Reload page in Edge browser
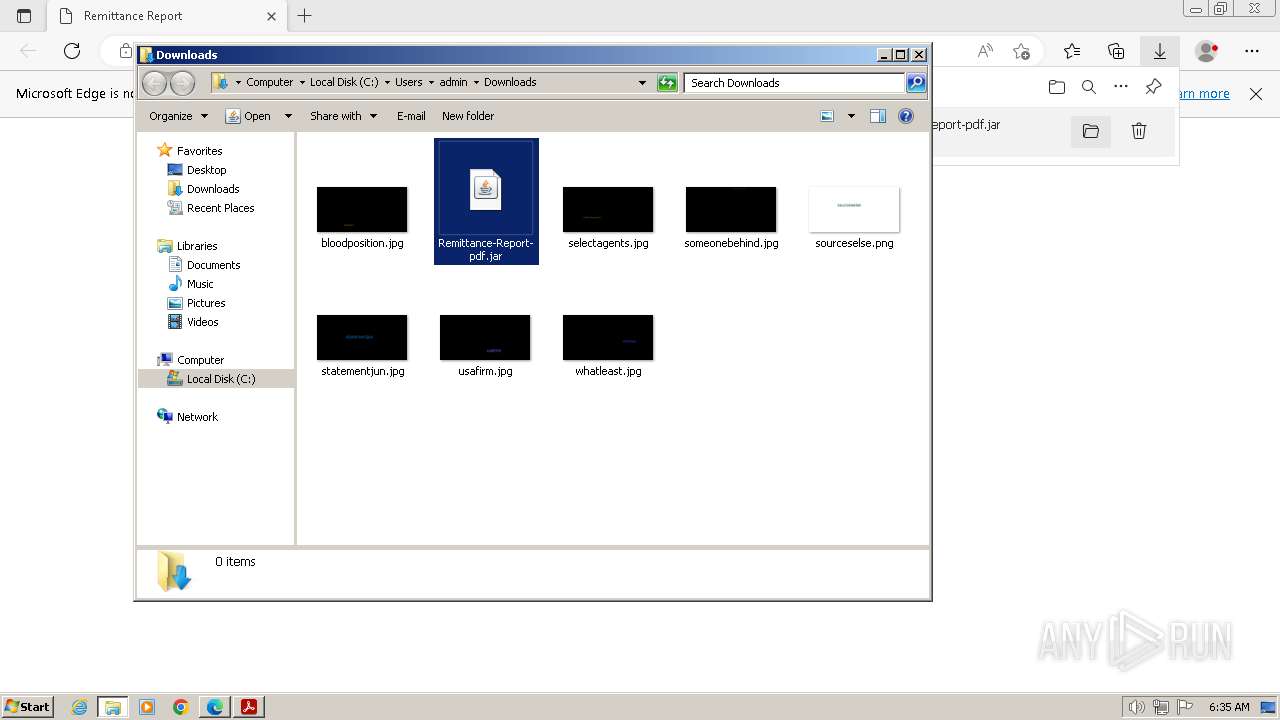This screenshot has height=720, width=1280. (x=72, y=51)
